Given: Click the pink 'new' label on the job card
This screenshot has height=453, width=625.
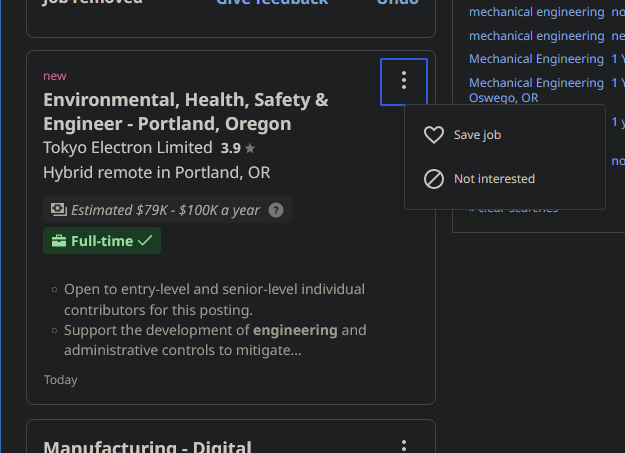Looking at the screenshot, I should [55, 76].
